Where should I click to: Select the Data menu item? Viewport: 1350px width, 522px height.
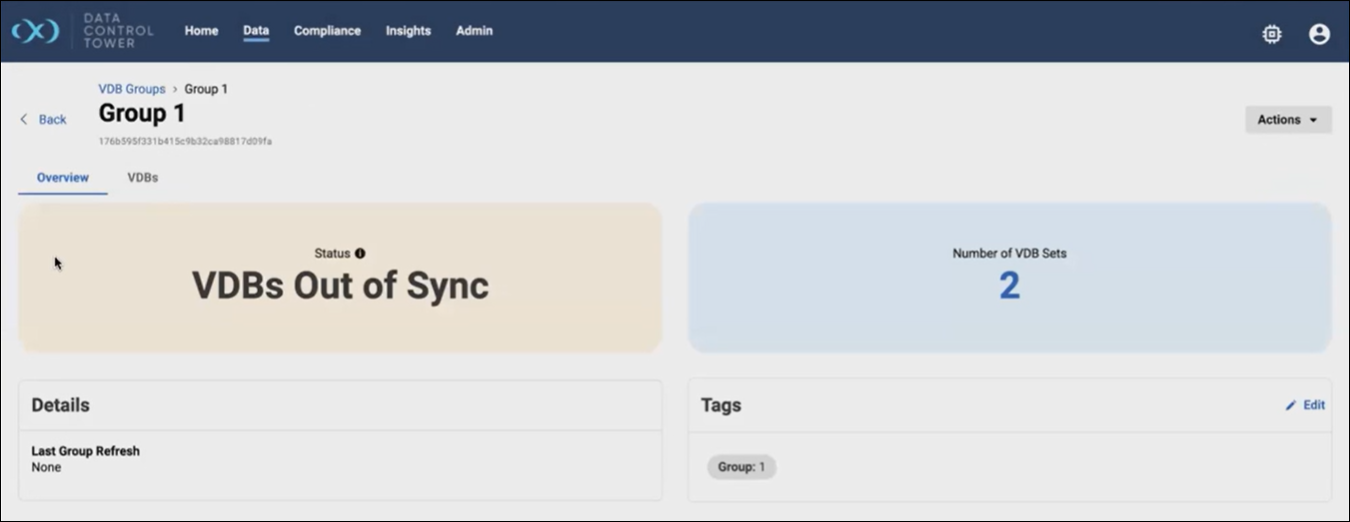[256, 31]
